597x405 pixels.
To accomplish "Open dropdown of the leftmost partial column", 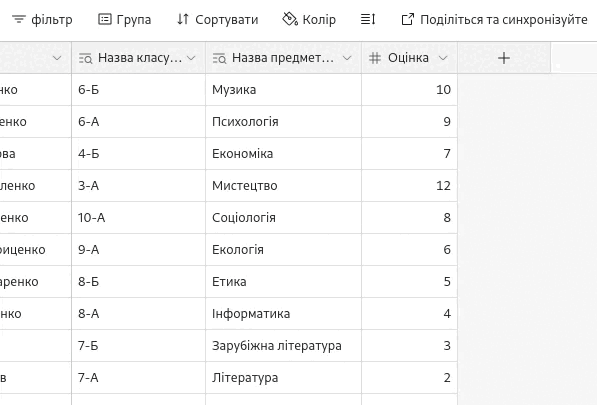I will point(57,58).
